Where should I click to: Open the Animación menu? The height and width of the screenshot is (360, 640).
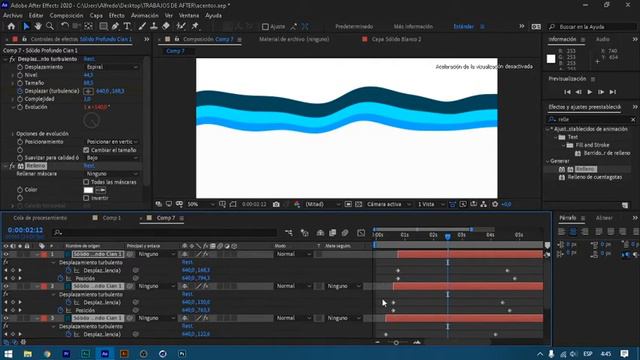(144, 16)
